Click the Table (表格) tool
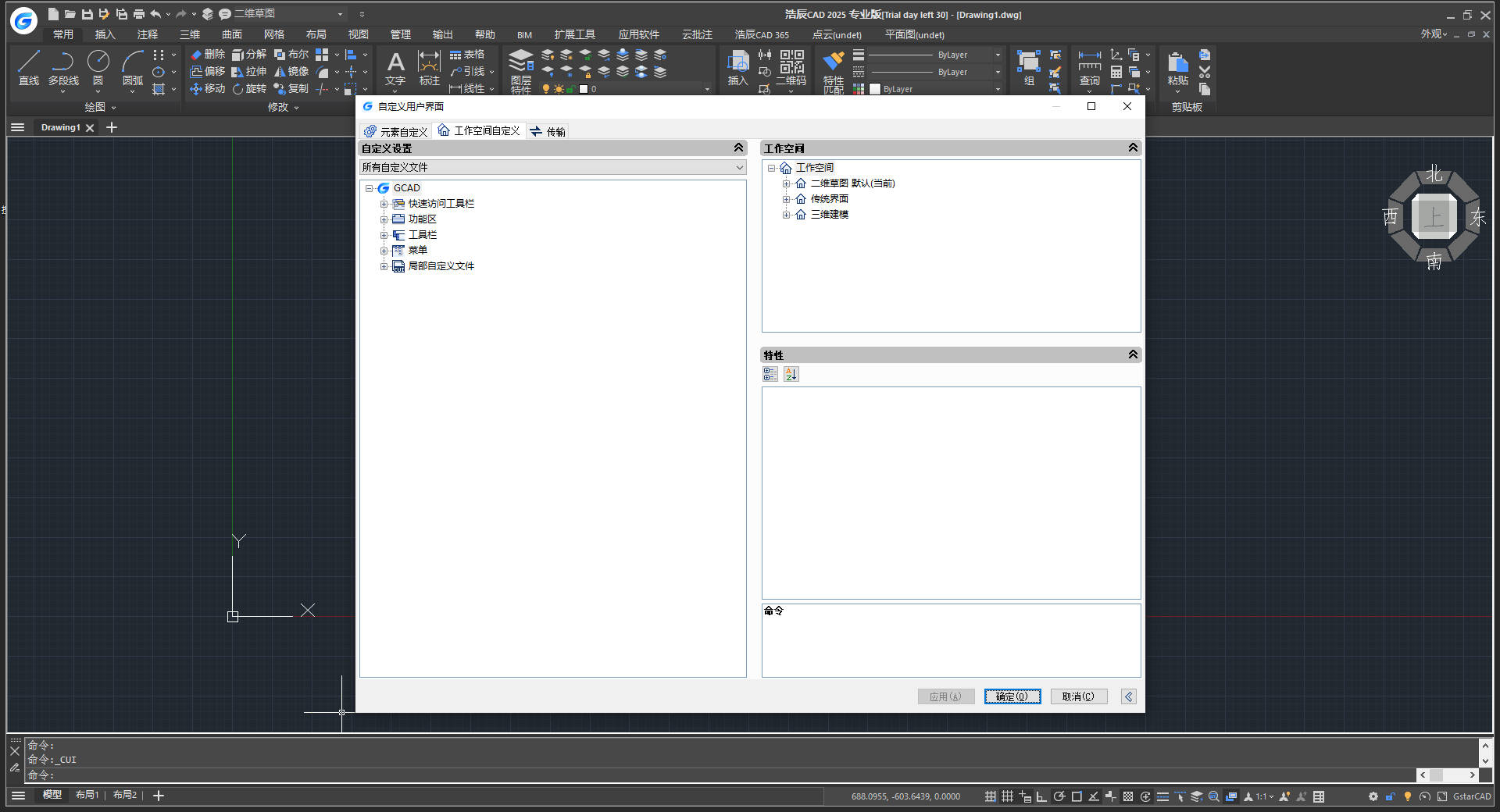 point(466,55)
